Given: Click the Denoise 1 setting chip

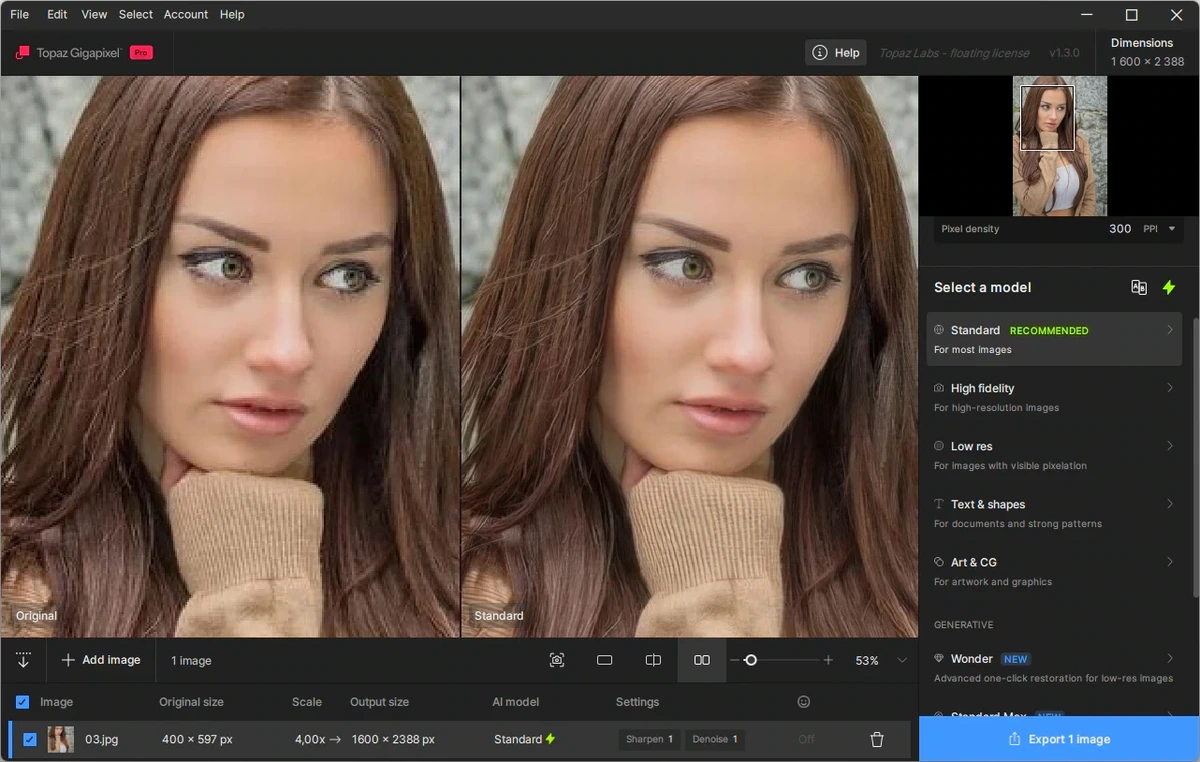Looking at the screenshot, I should click(x=714, y=739).
